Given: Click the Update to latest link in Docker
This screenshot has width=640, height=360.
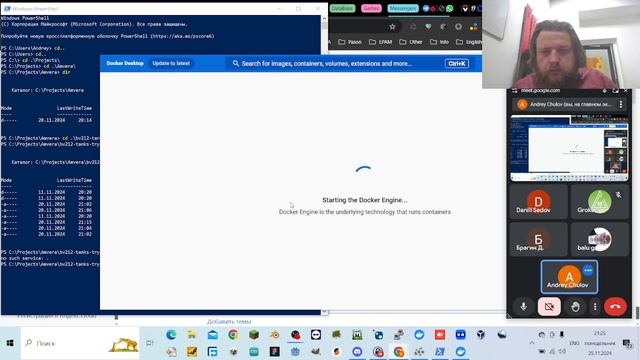Looking at the screenshot, I should coord(171,63).
